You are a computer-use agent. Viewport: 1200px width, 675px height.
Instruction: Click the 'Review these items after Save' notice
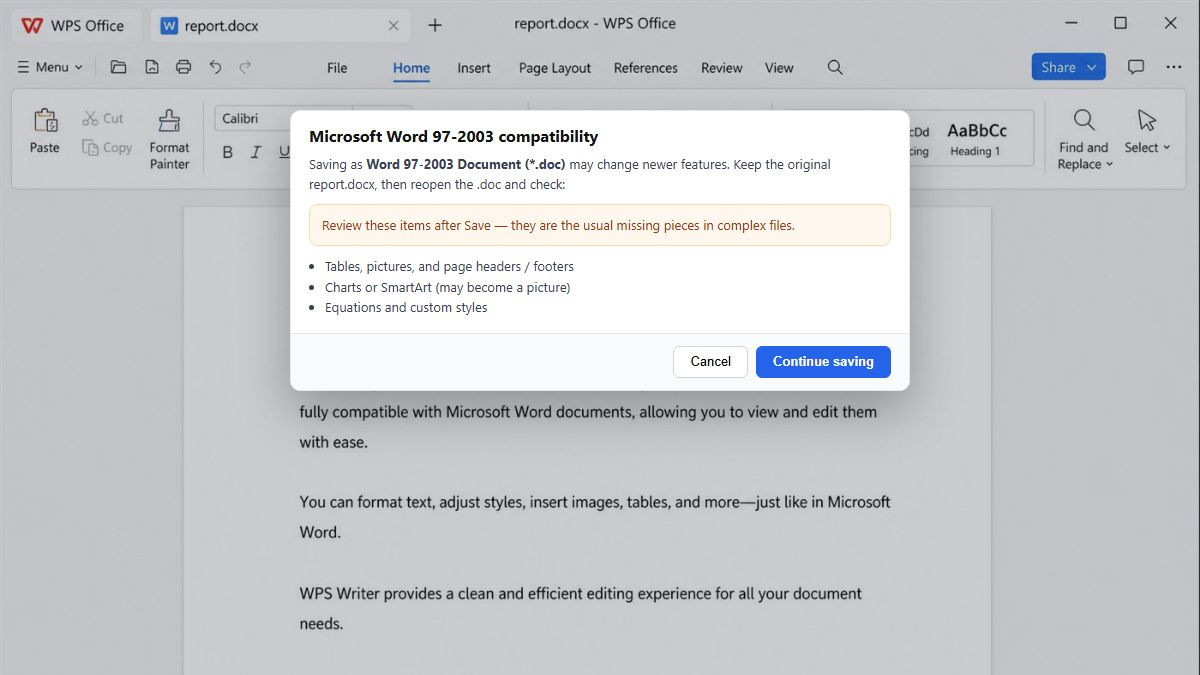click(x=600, y=225)
